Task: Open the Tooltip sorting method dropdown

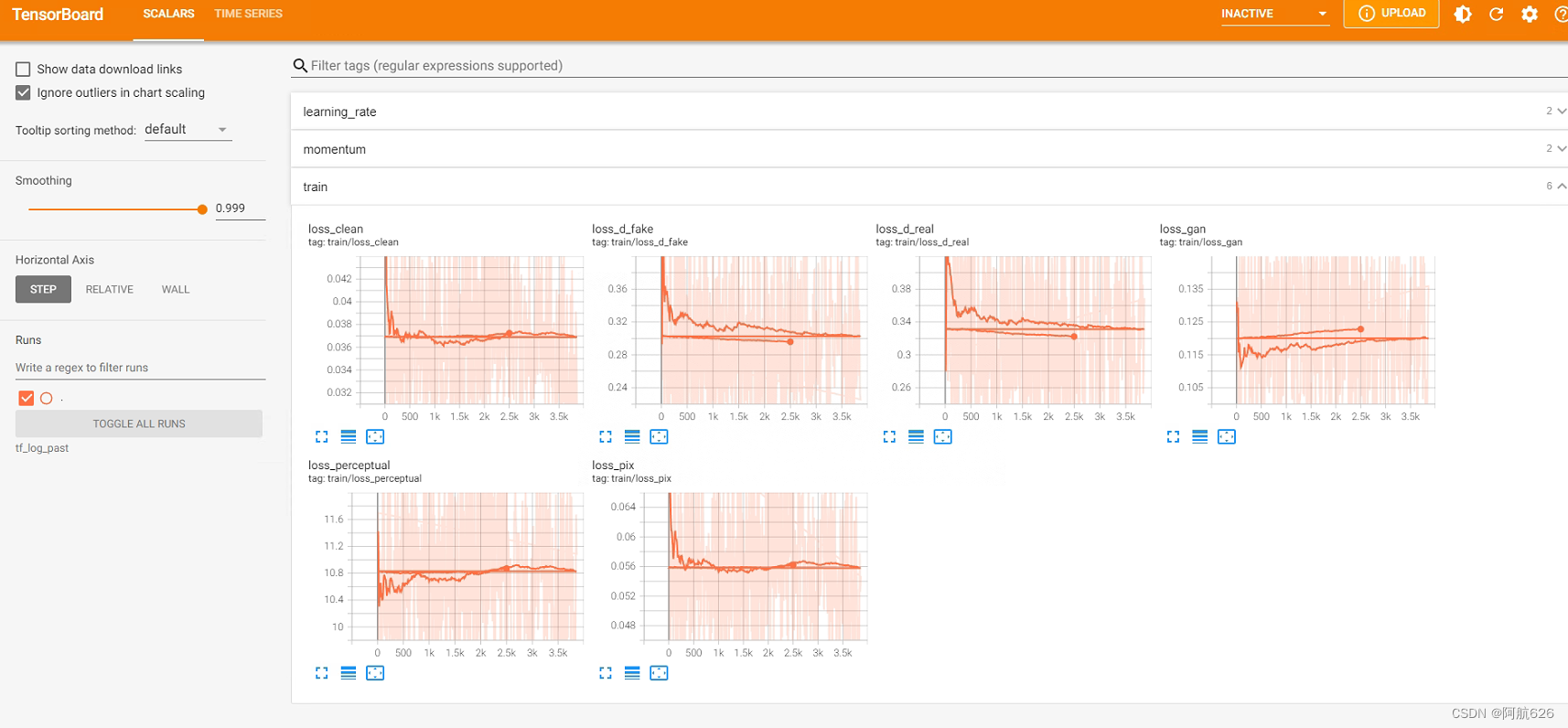Action: click(x=187, y=130)
